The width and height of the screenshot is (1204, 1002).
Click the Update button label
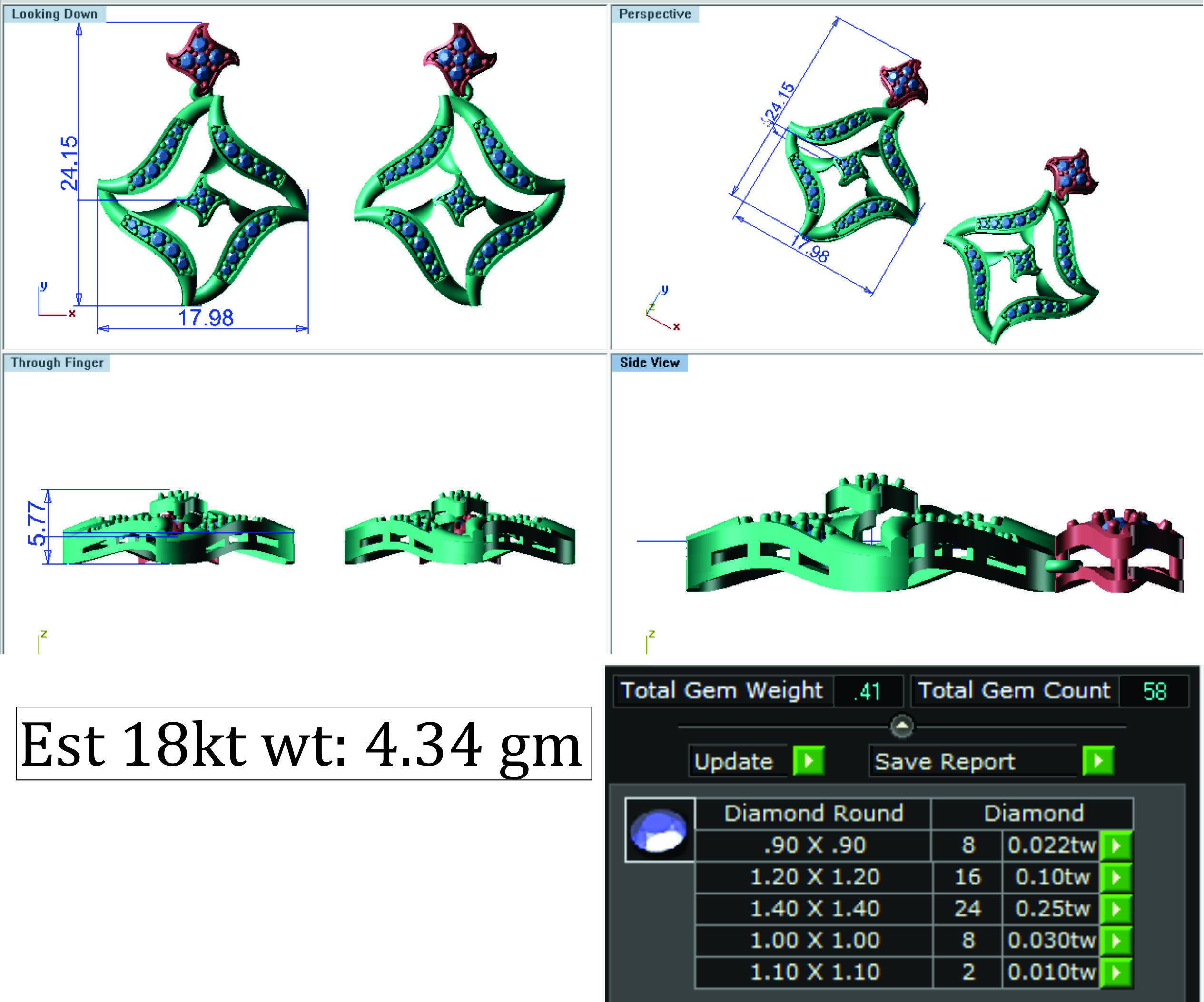pyautogui.click(x=734, y=761)
